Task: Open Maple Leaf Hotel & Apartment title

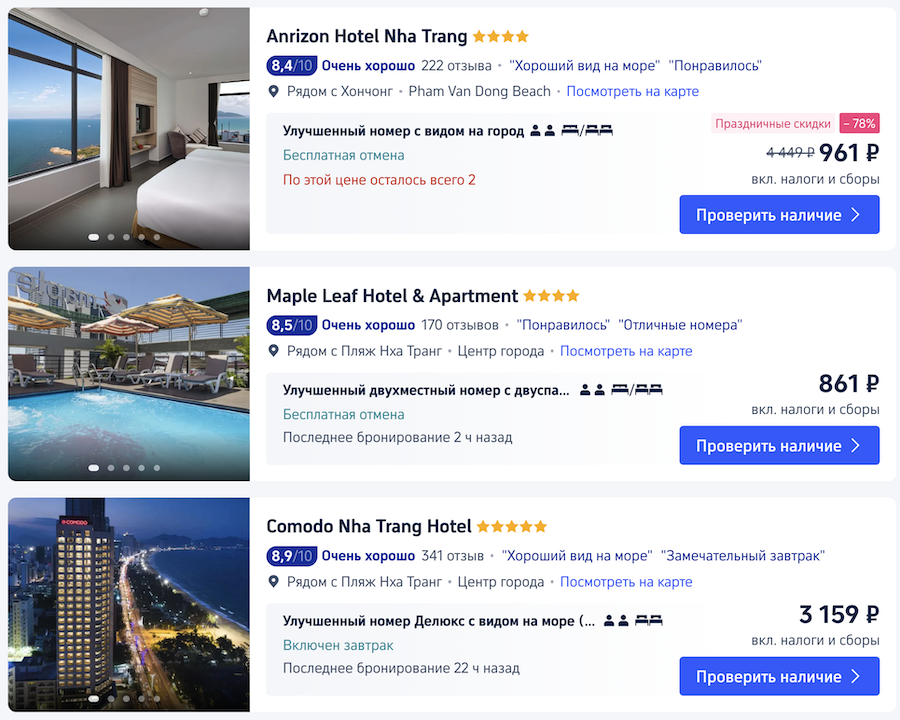Action: (x=392, y=296)
